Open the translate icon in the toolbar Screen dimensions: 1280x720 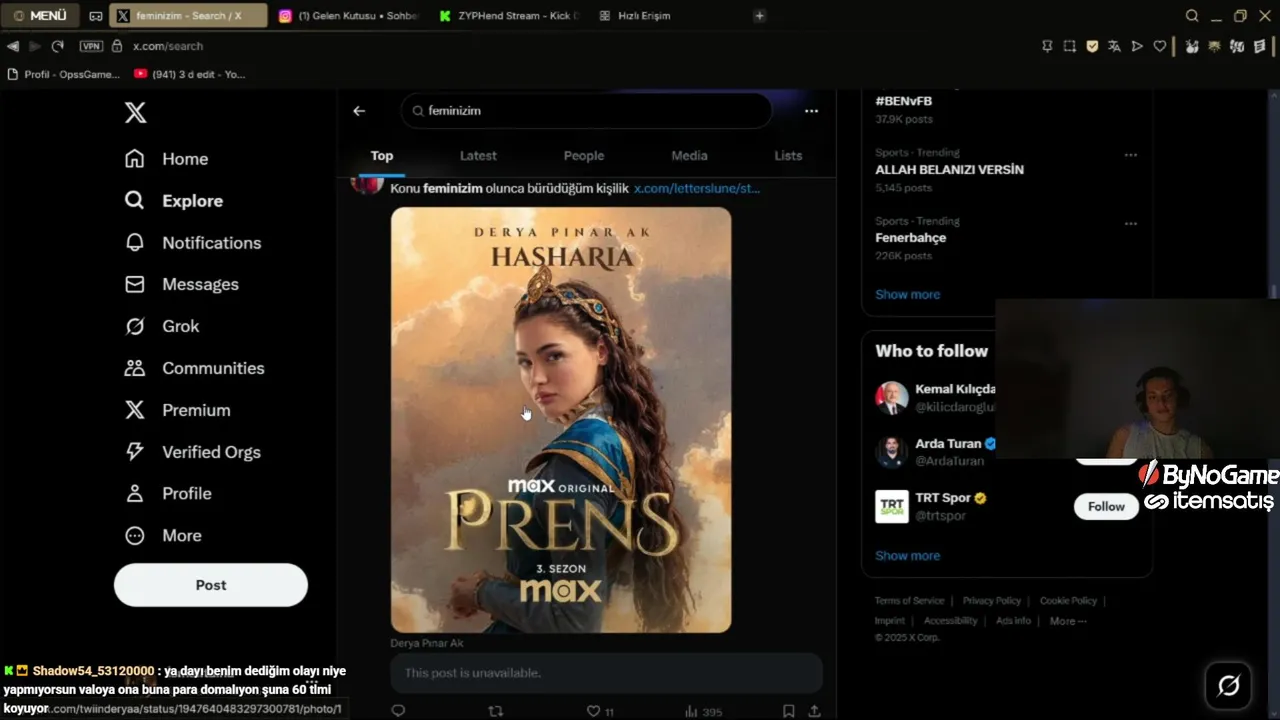[1114, 46]
